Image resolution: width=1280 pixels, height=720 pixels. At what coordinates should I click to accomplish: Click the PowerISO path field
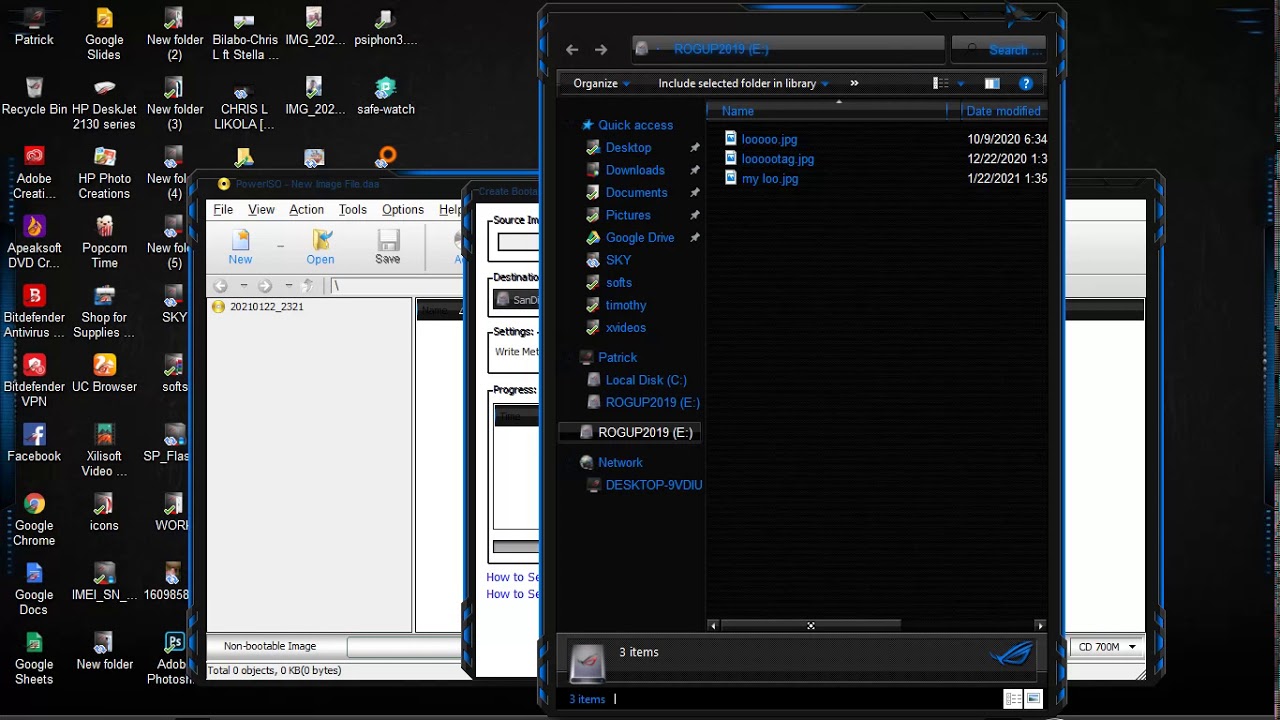tap(397, 286)
